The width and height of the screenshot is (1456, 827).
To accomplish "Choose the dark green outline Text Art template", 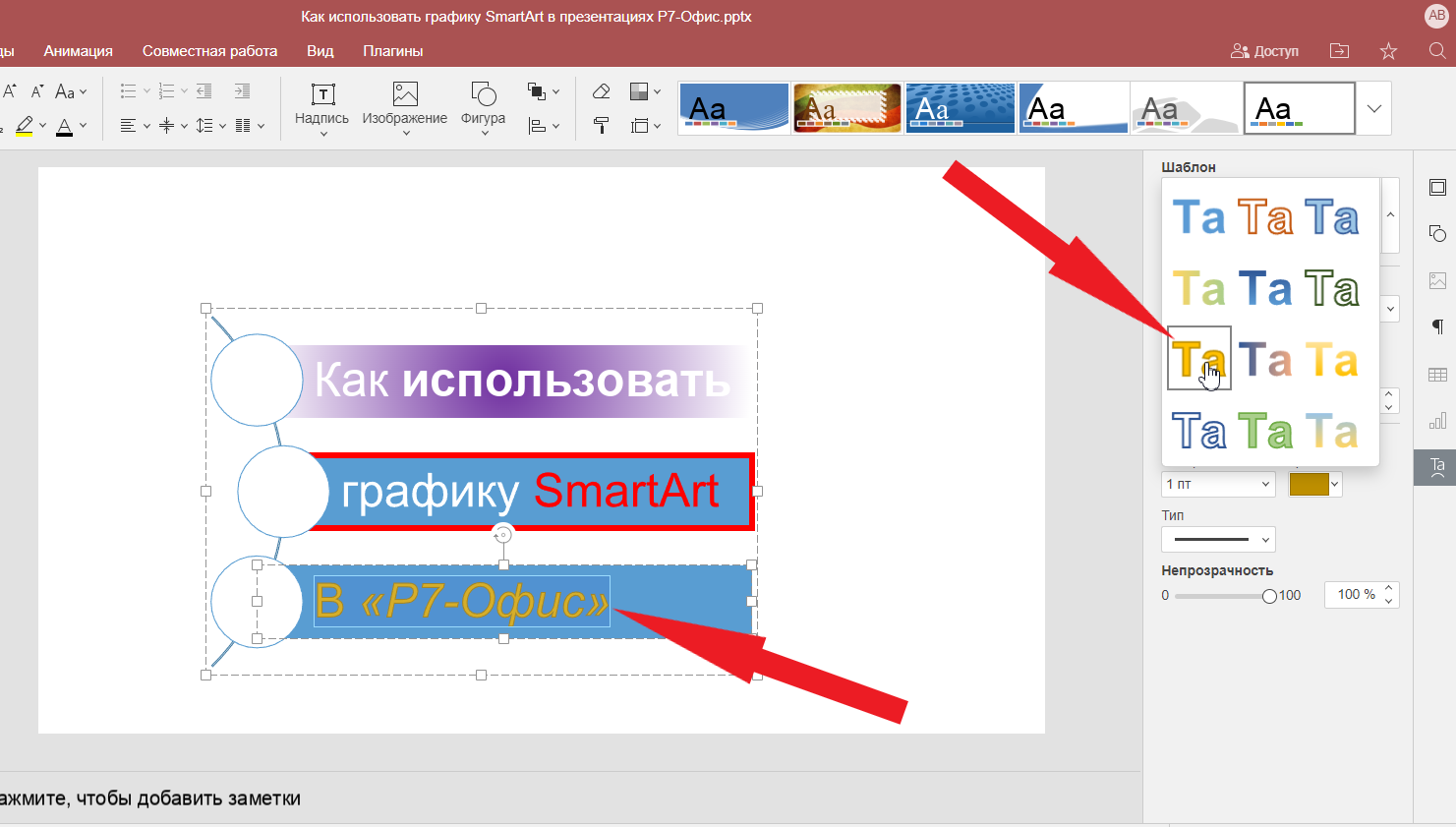I will click(x=1332, y=289).
